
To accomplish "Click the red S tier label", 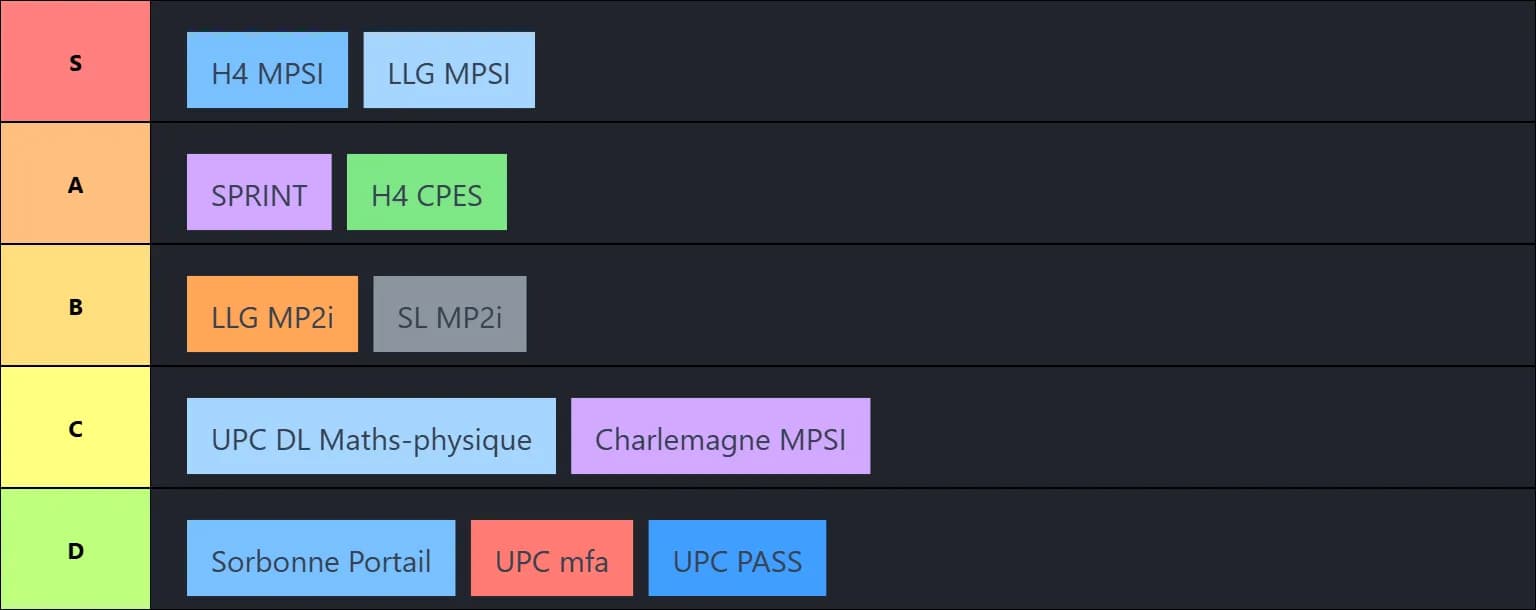I will pos(75,62).
